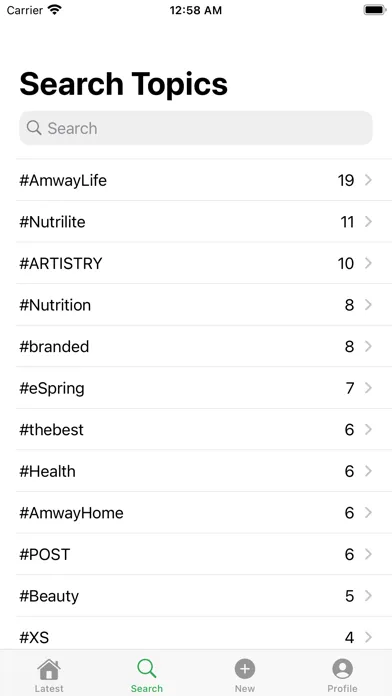Expand the #Nutrilite row chevron
Image resolution: width=392 pixels, height=696 pixels.
coord(368,221)
